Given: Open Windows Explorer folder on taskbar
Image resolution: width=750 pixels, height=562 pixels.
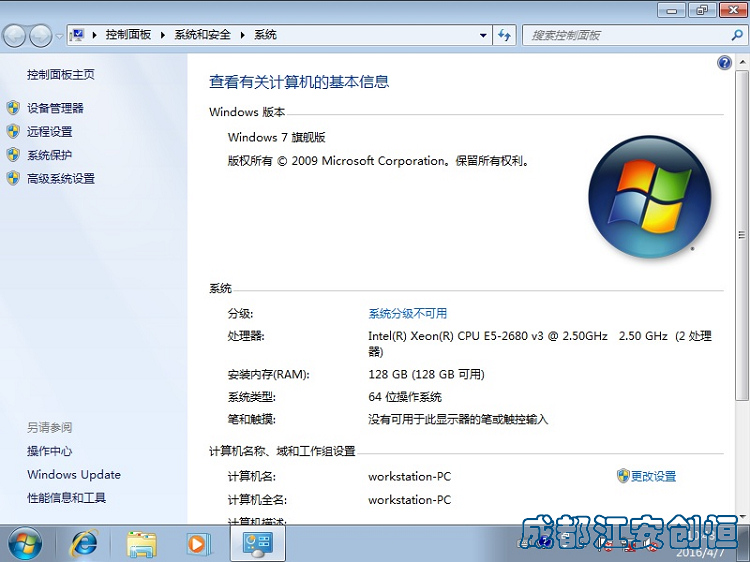Looking at the screenshot, I should coord(142,544).
